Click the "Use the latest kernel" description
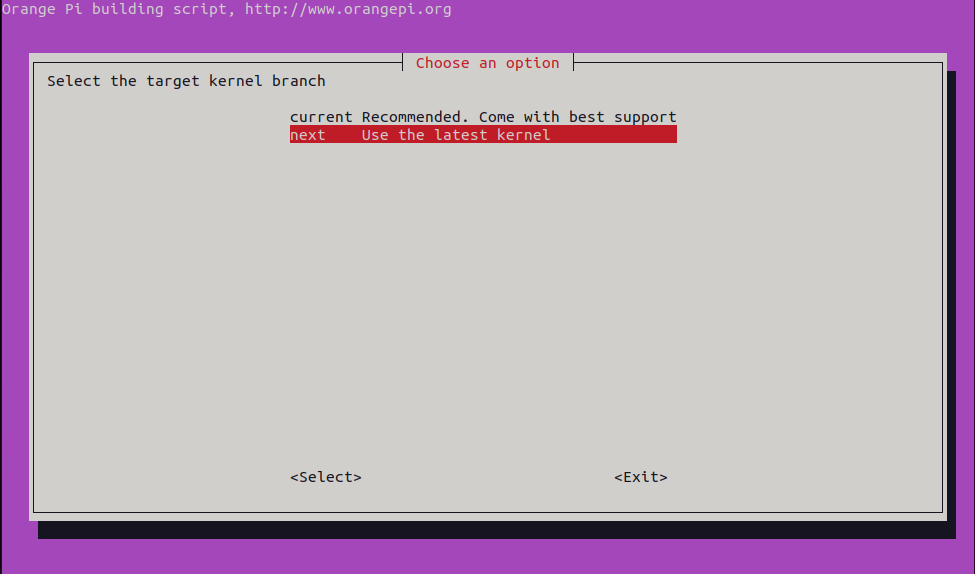975x574 pixels. (x=456, y=135)
